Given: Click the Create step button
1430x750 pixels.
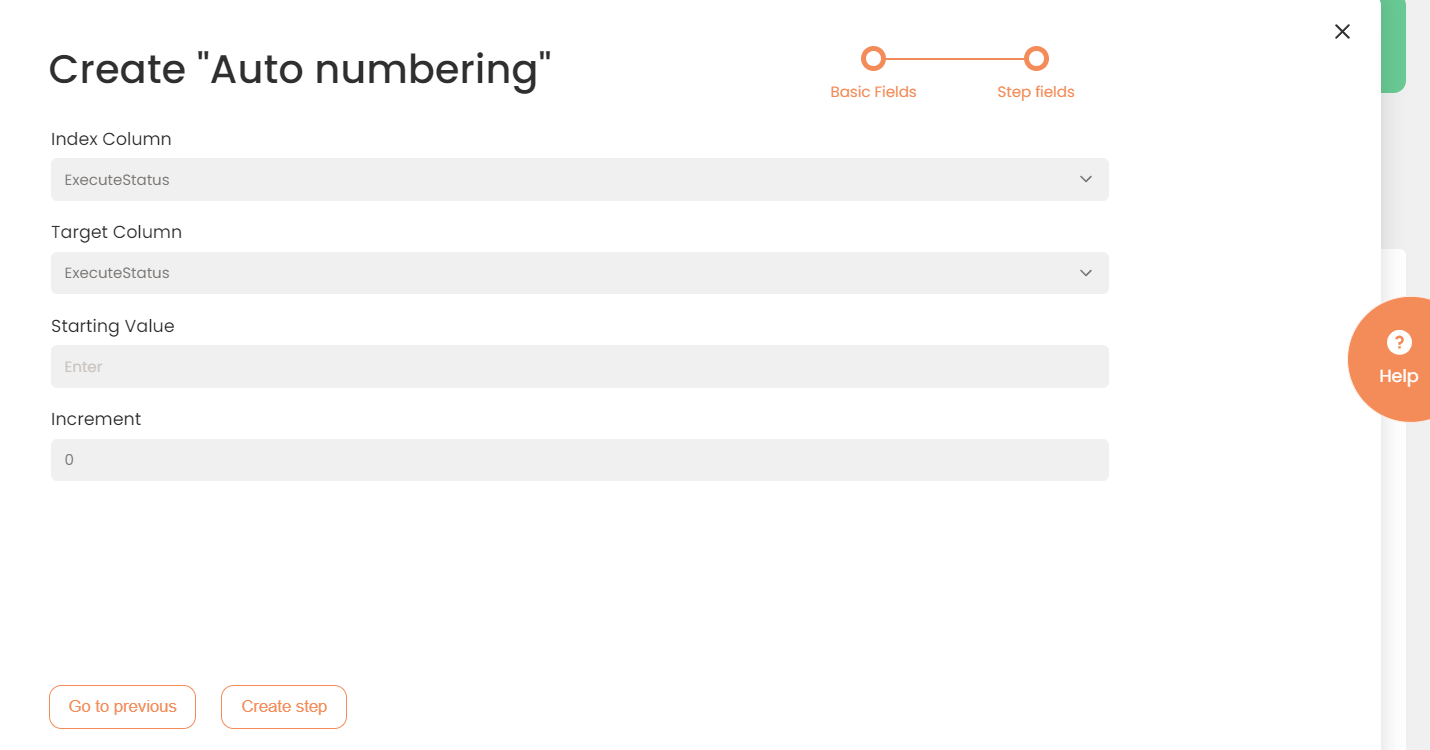Looking at the screenshot, I should tap(284, 707).
